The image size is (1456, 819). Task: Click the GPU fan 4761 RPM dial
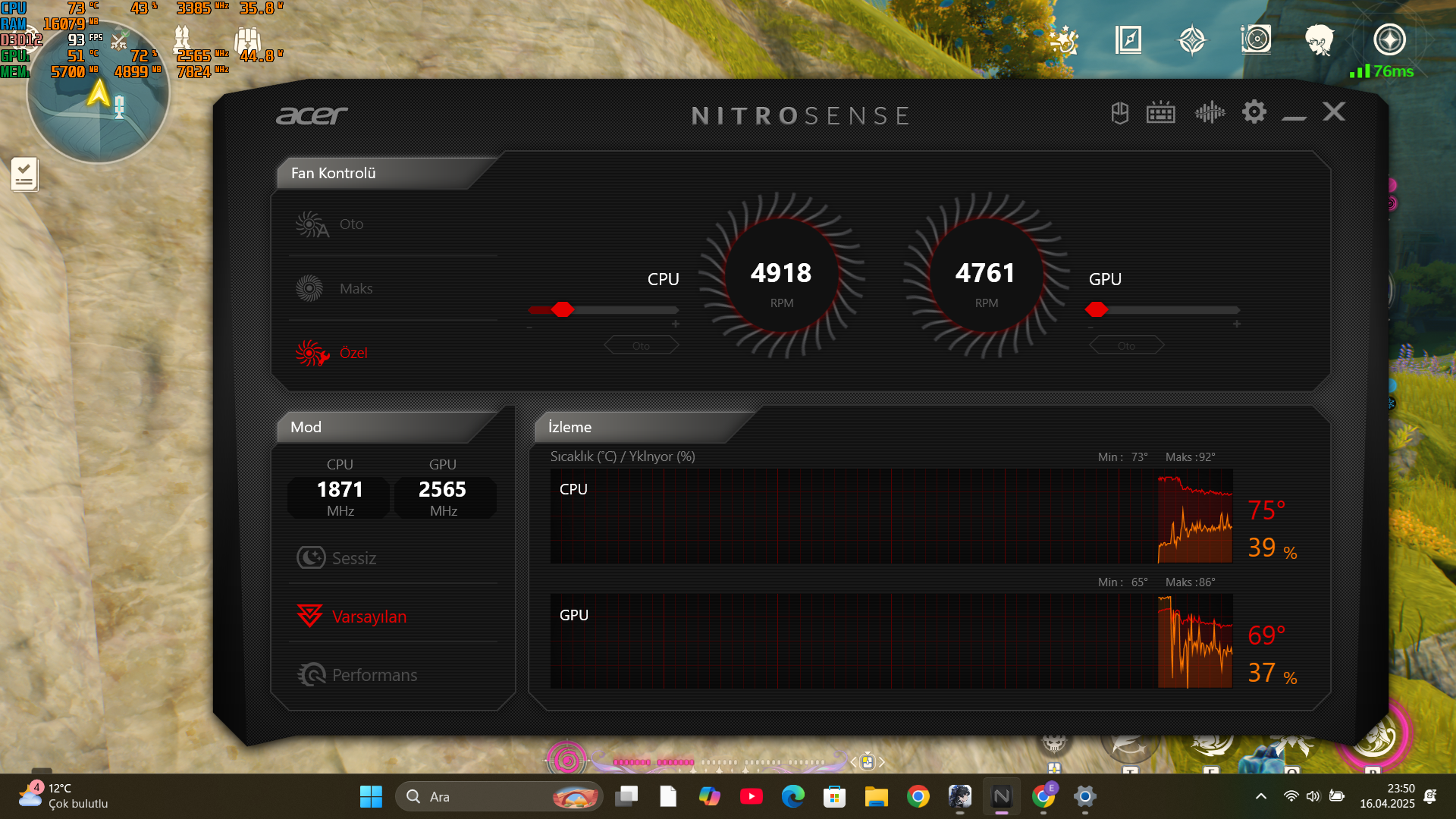tap(986, 275)
